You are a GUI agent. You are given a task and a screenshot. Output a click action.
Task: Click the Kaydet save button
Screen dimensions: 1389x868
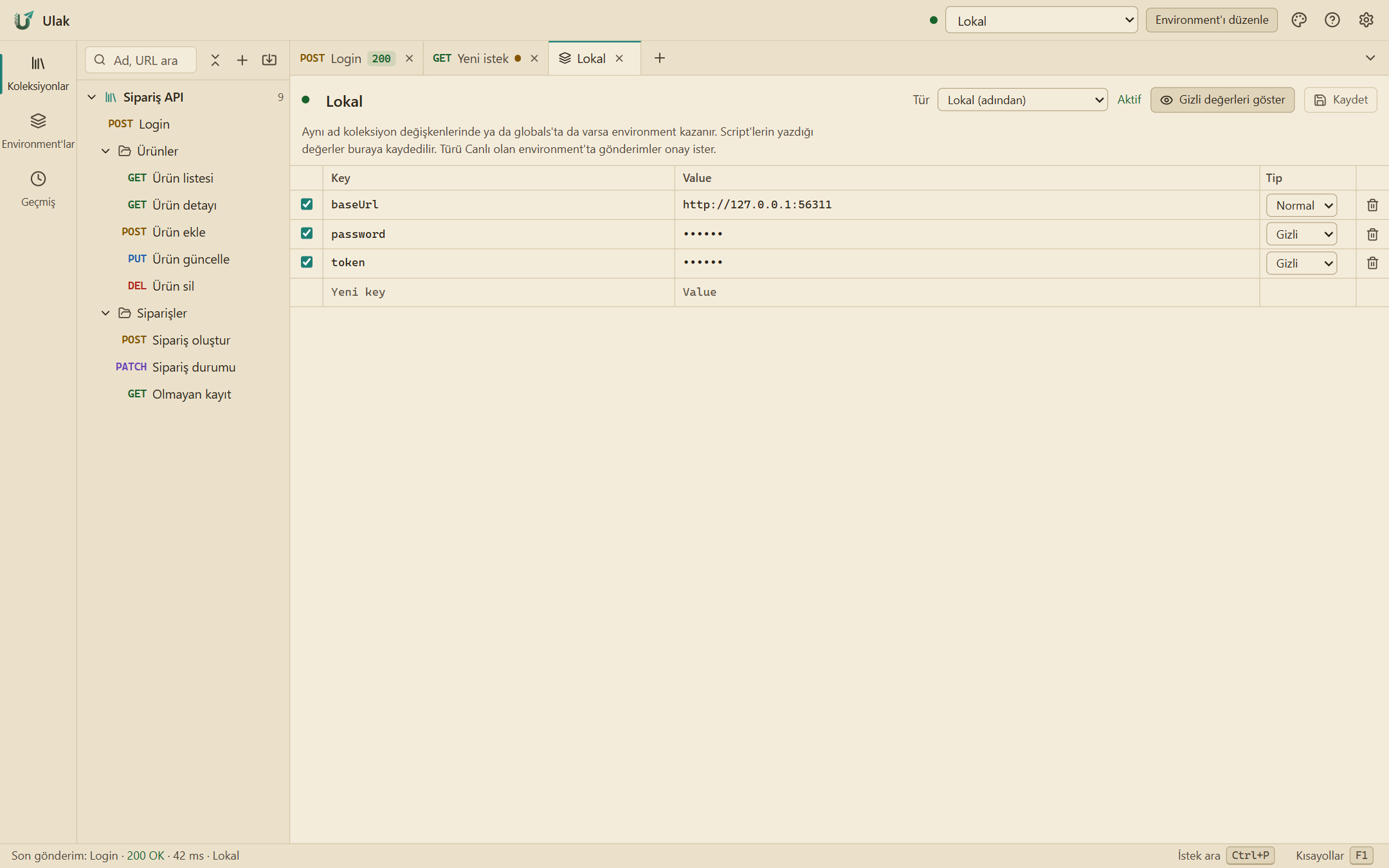coord(1341,100)
